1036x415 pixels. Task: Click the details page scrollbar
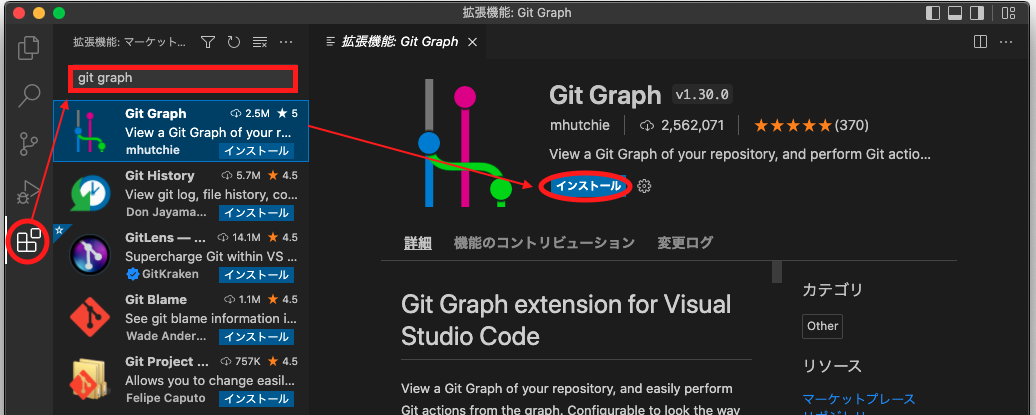tap(777, 272)
